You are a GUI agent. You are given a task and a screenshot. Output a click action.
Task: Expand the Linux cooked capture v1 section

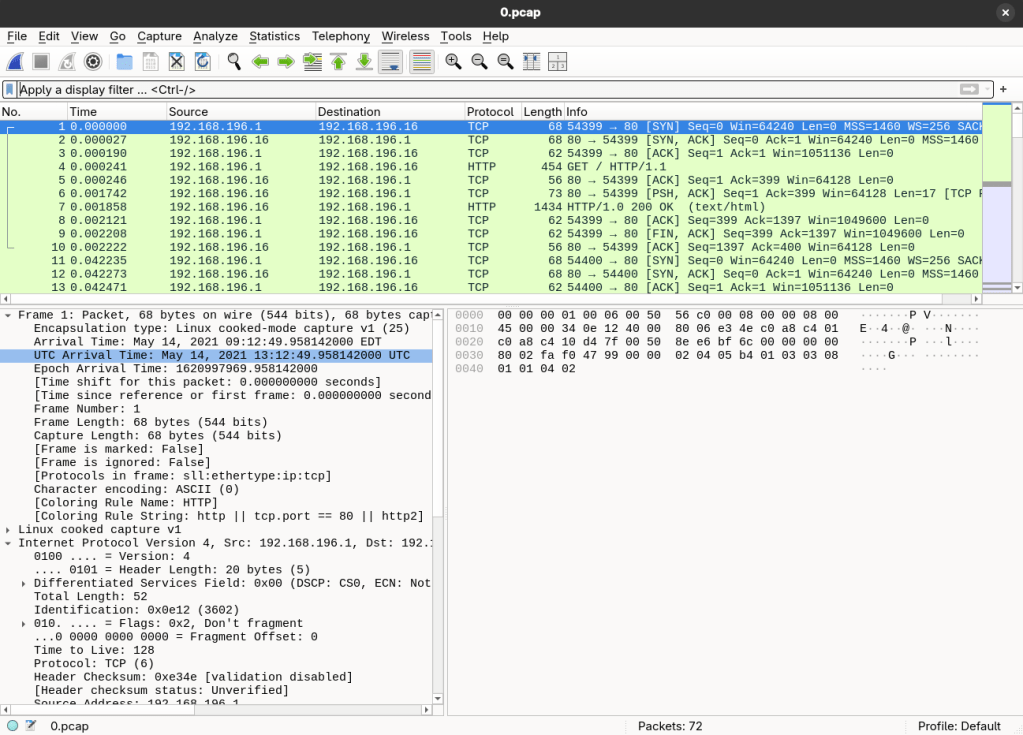pos(8,530)
